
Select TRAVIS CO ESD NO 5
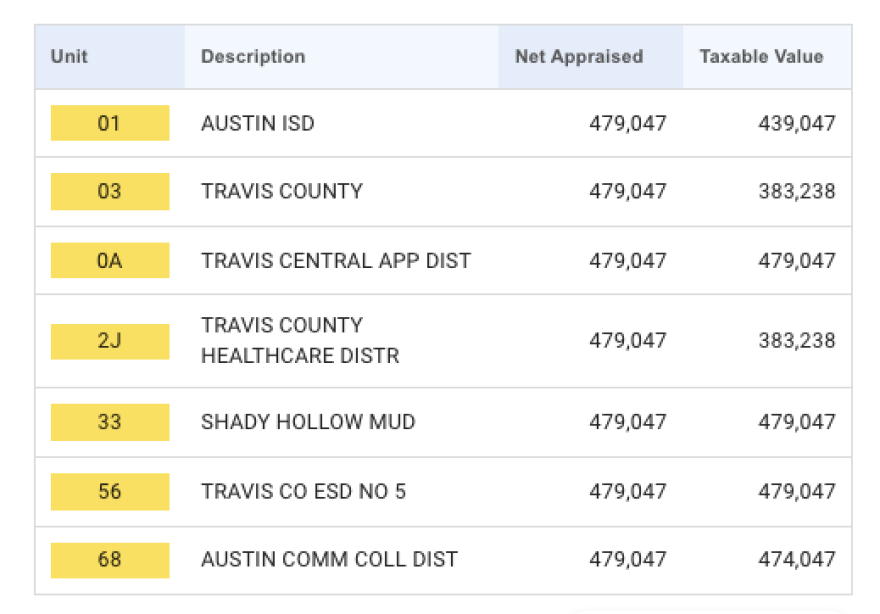coord(304,492)
